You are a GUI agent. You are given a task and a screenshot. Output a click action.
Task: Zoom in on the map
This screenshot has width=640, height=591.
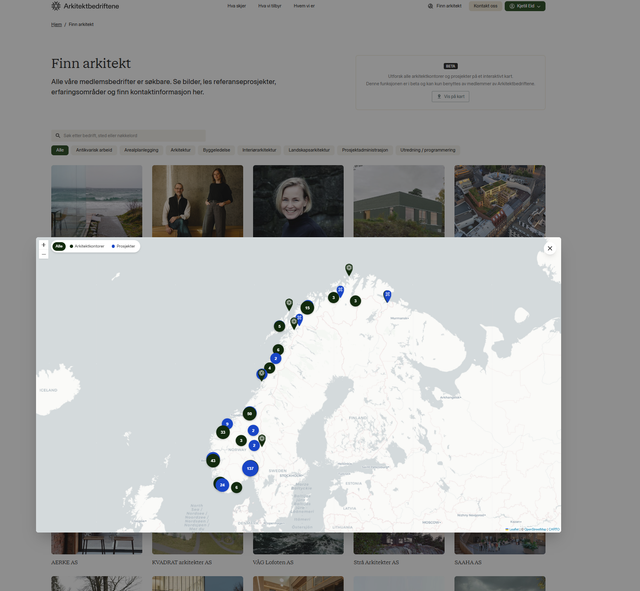point(44,245)
